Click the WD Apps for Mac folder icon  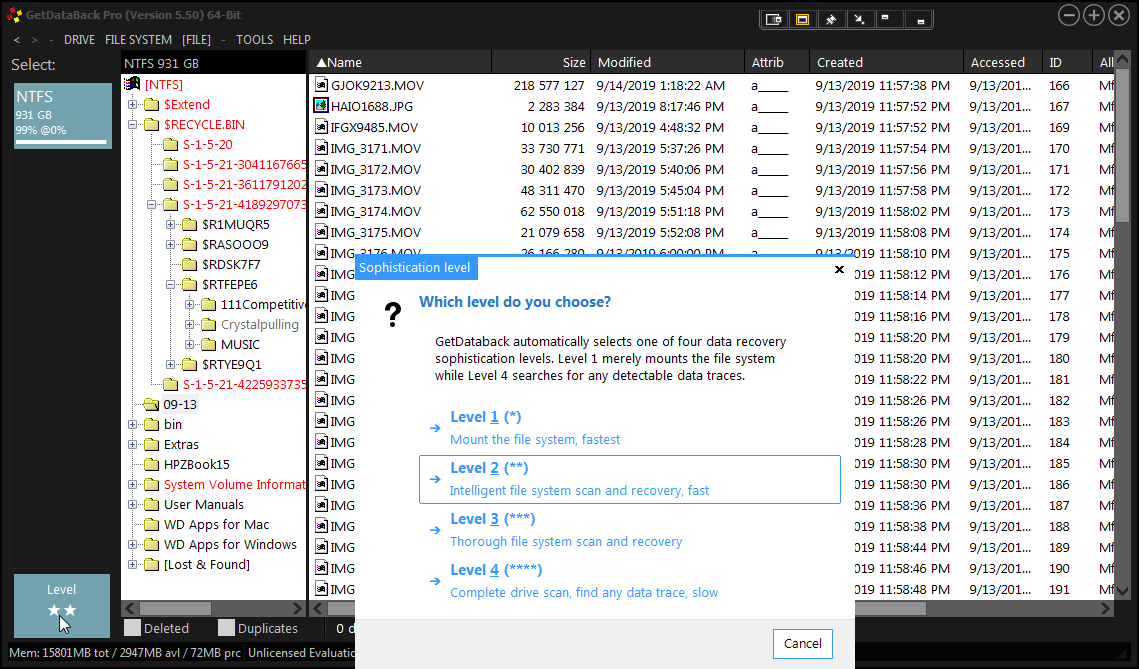tap(151, 524)
